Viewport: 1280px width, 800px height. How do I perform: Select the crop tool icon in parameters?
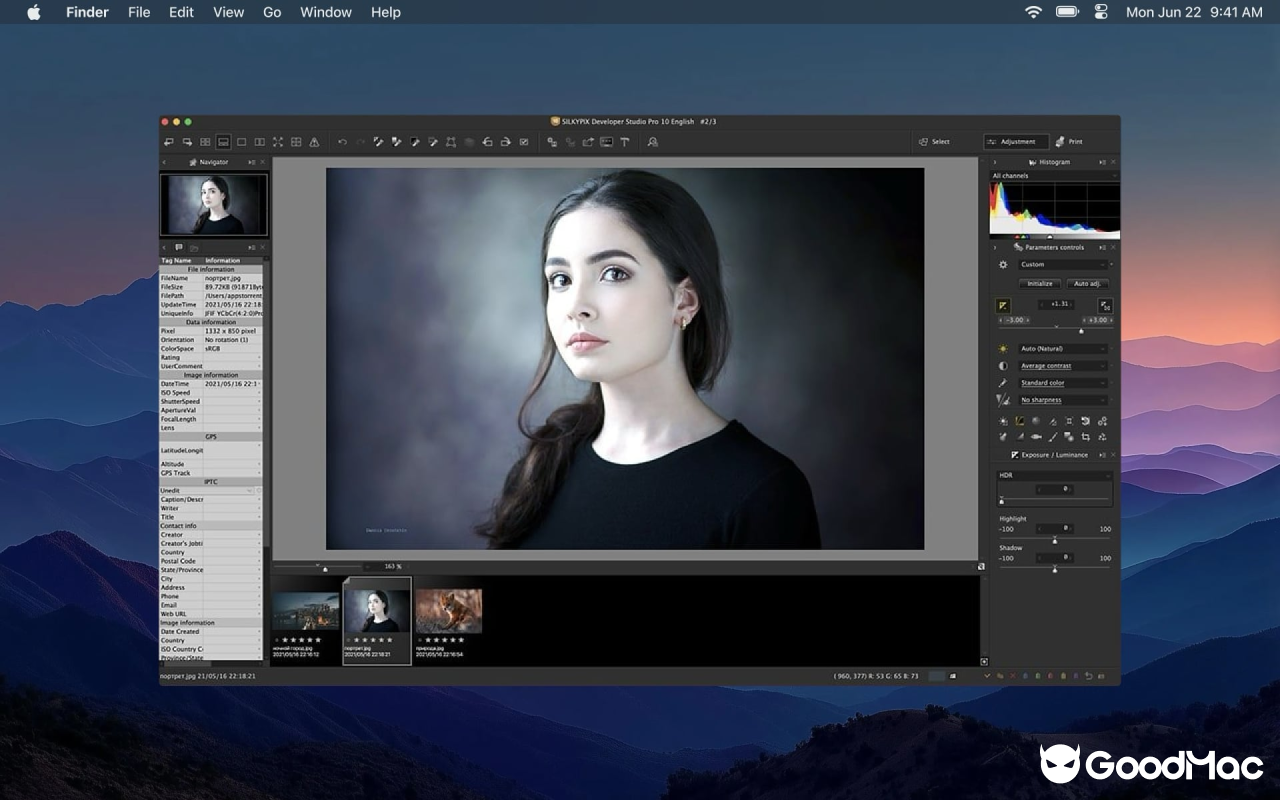[1085, 437]
